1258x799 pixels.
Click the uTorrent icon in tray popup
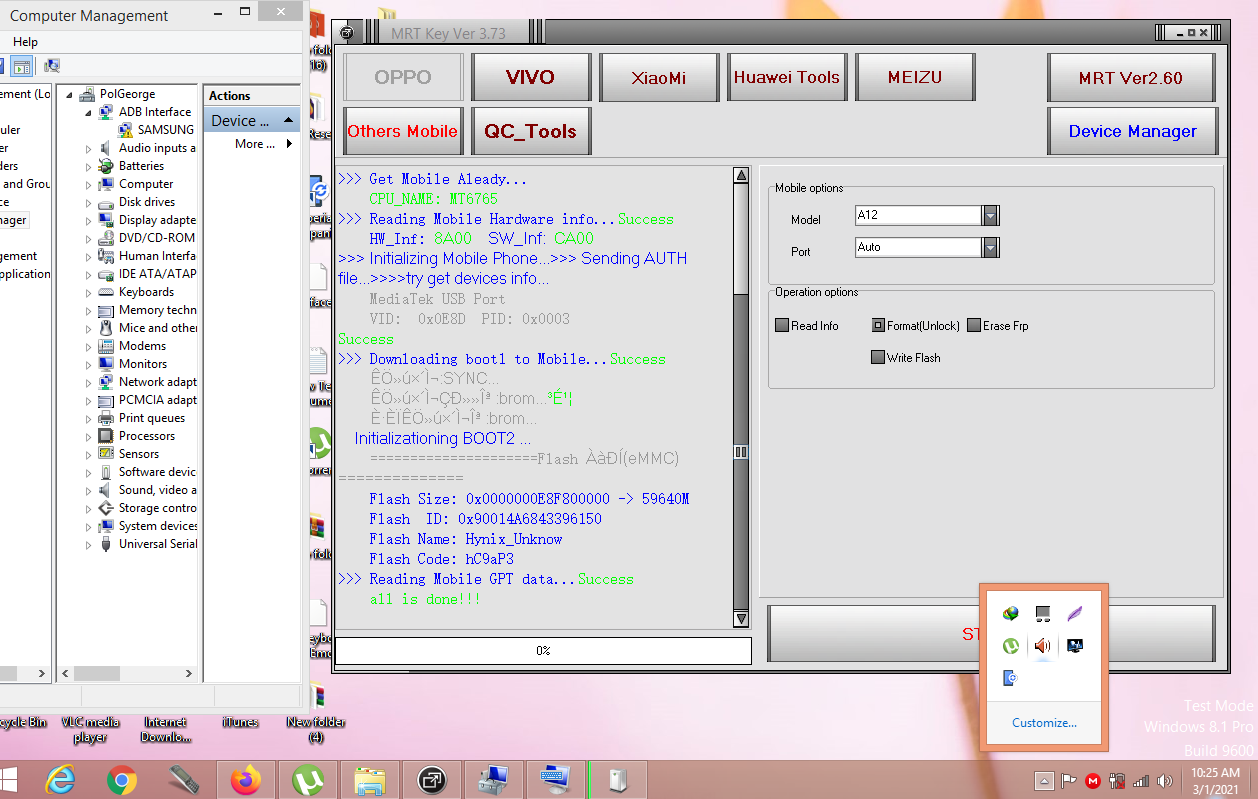1011,646
